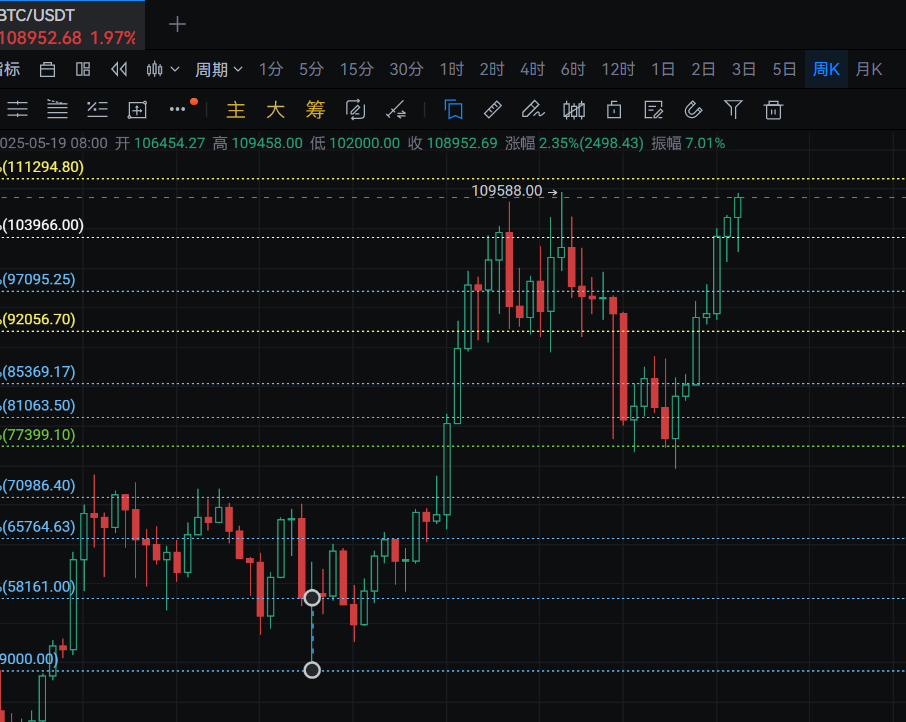
Task: Select the candlestick chart type icon
Action: point(154,70)
